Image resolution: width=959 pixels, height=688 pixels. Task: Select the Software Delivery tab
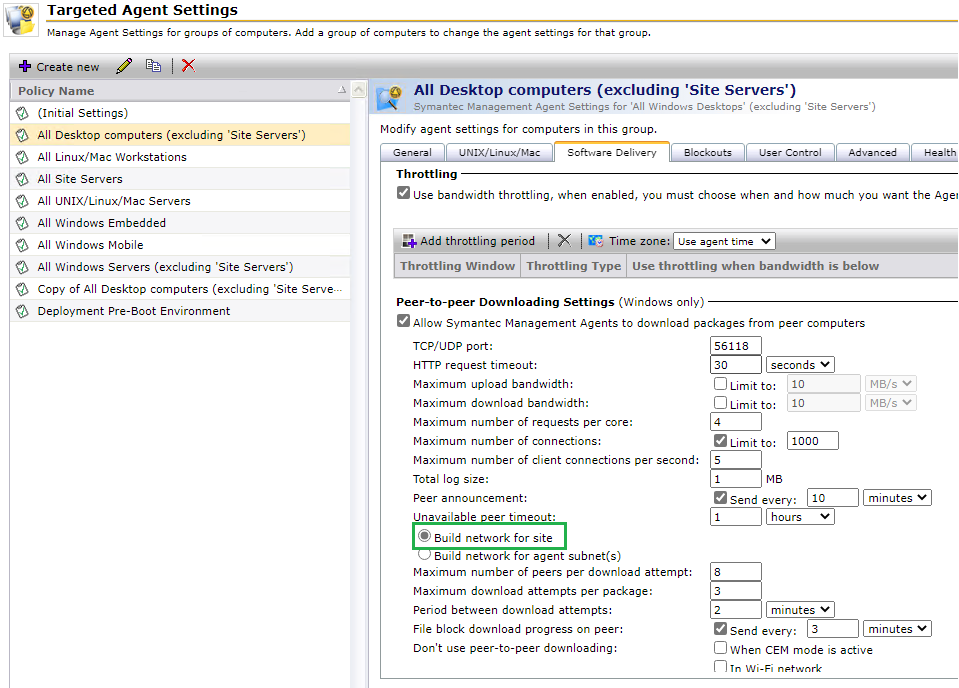(612, 152)
